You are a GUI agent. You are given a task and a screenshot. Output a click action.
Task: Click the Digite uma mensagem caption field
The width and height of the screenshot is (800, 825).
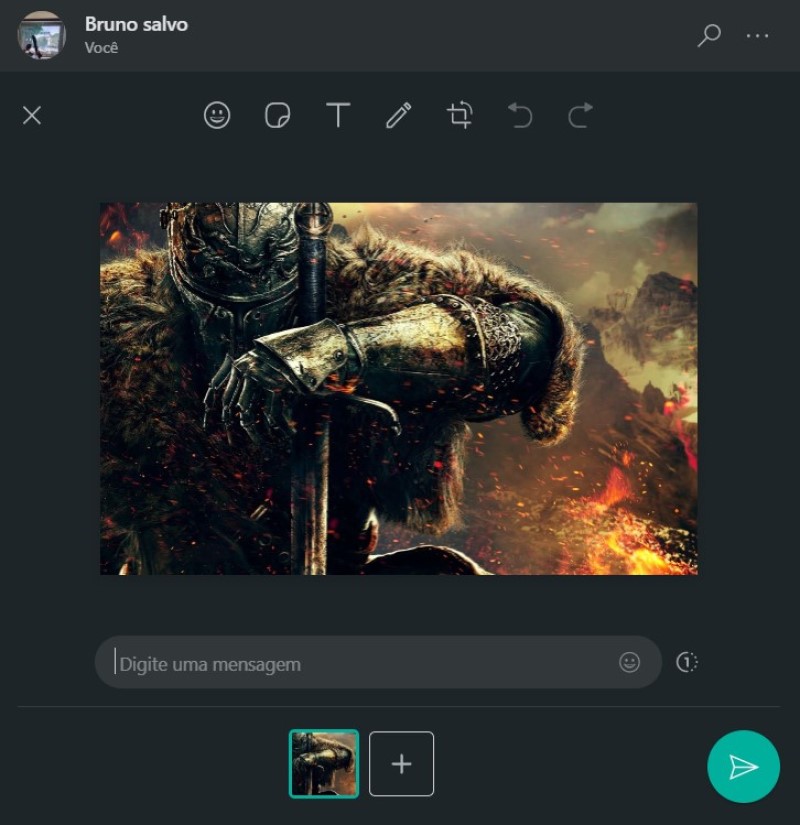pyautogui.click(x=378, y=662)
